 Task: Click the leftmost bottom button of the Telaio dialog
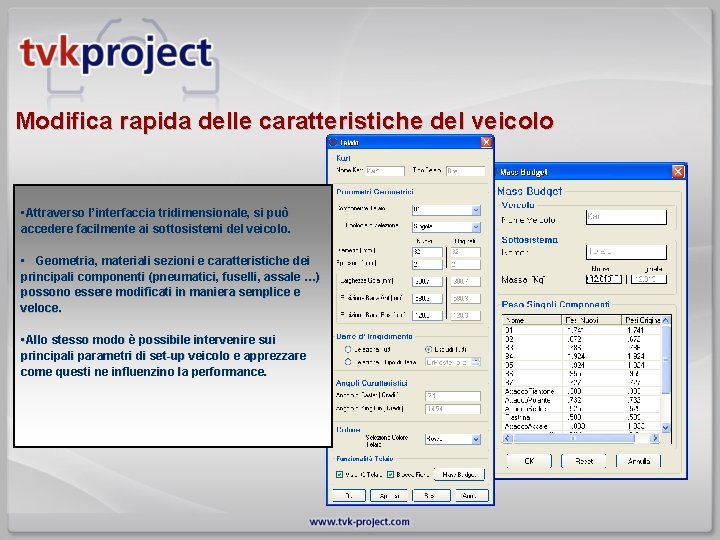349,495
